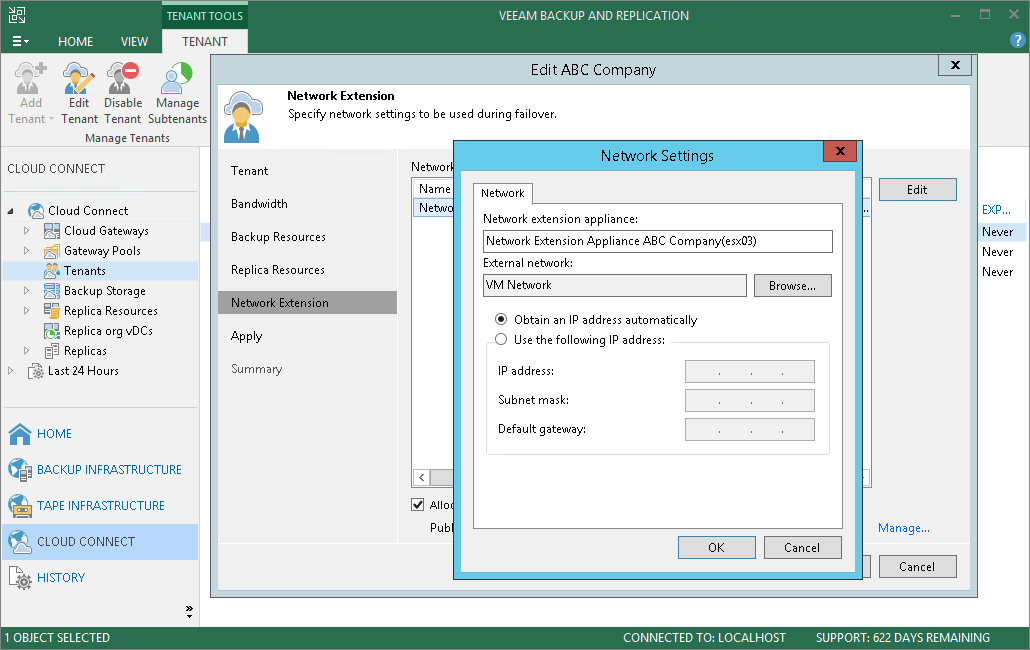This screenshot has height=650, width=1030.
Task: Click Edit button in Edit ABC Company
Action: coord(917,190)
